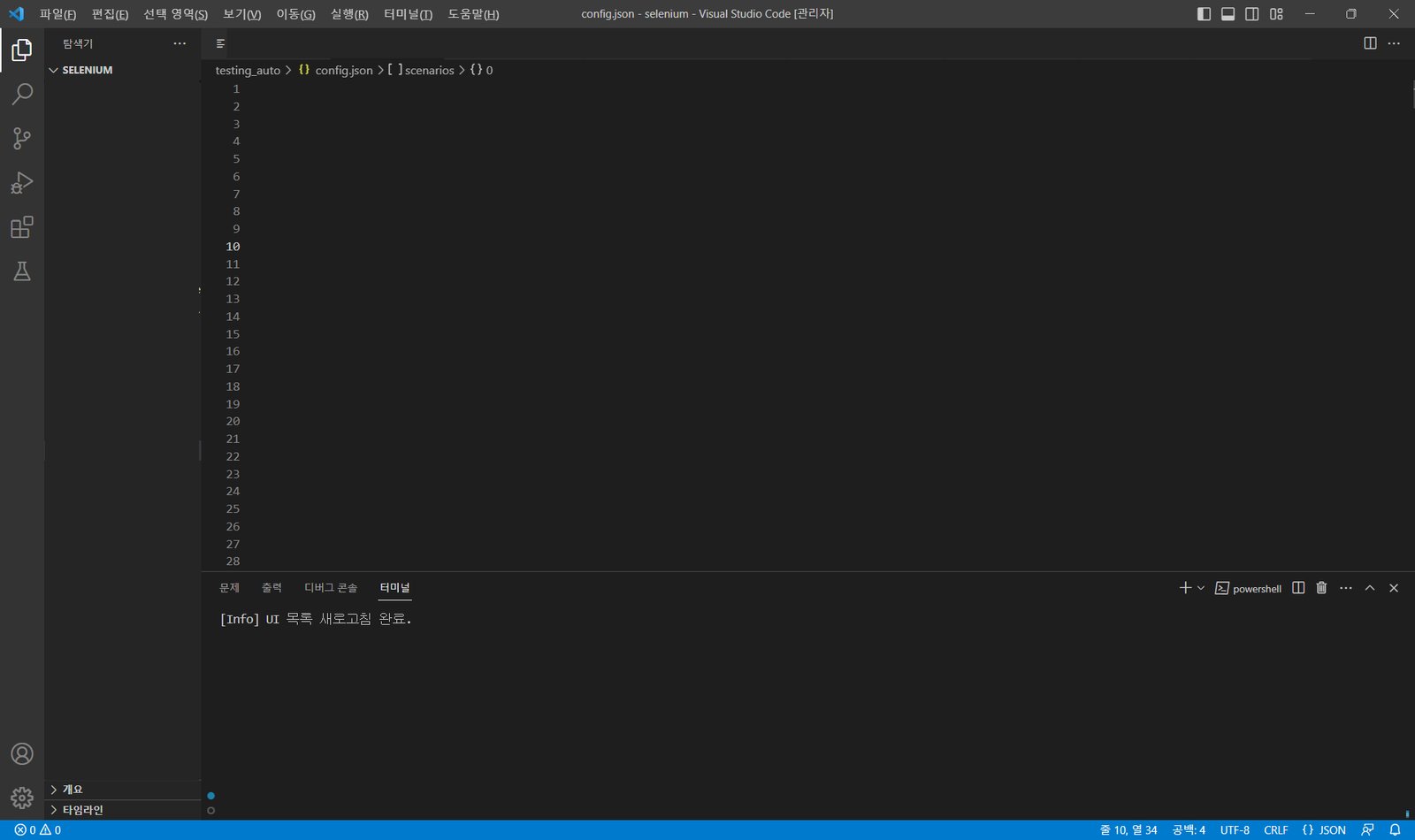Change encoding via UTF-8 status item
Image resolution: width=1415 pixels, height=840 pixels.
1235,830
